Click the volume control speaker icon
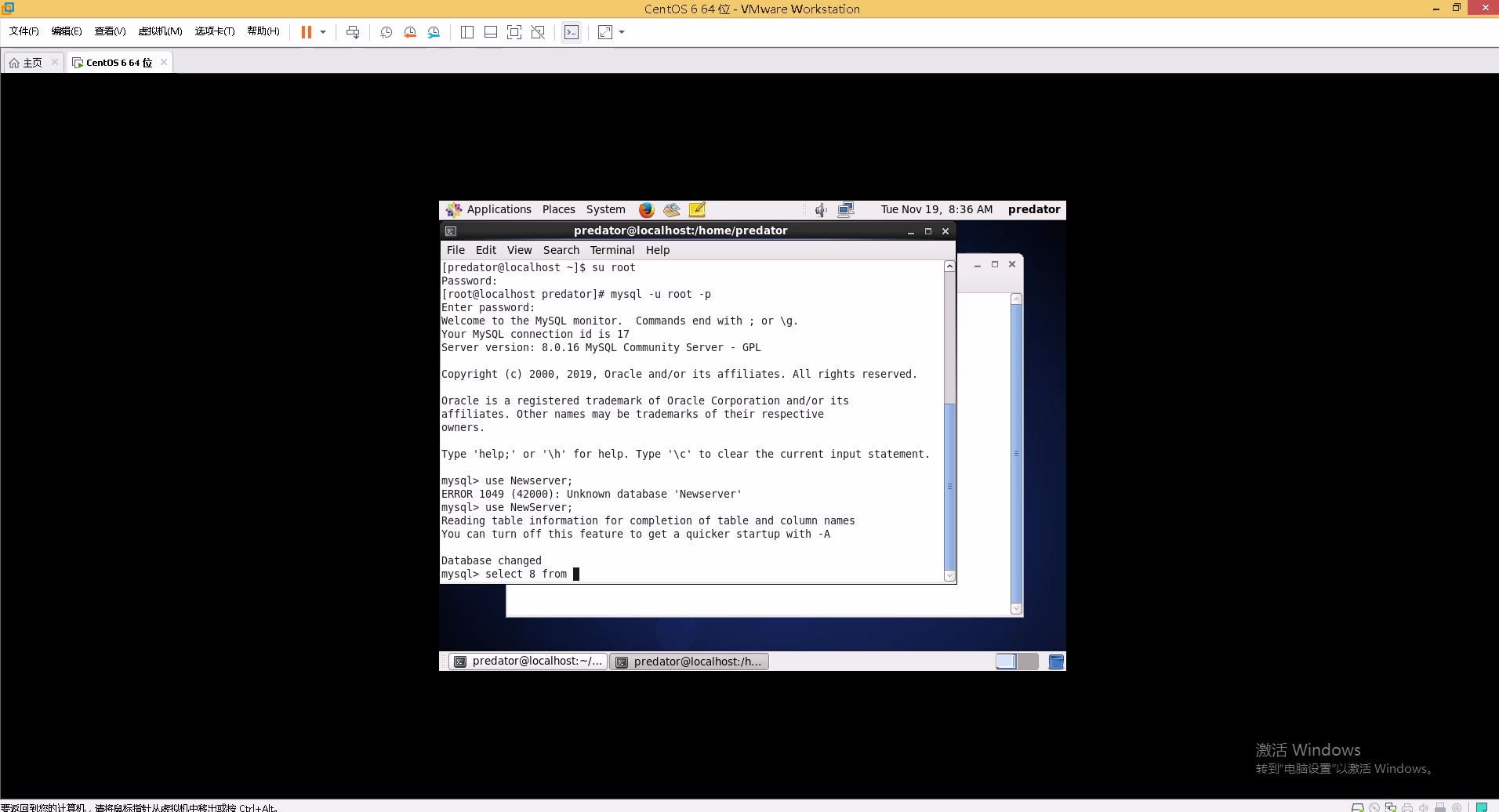The image size is (1499, 812). (x=820, y=209)
